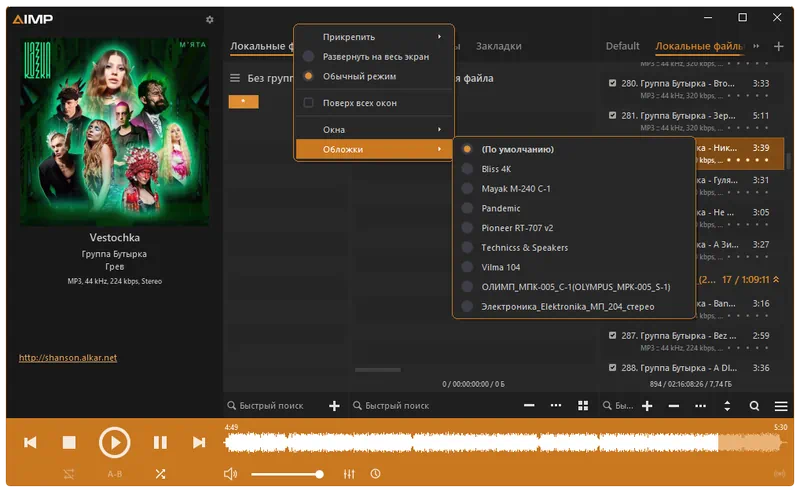This screenshot has width=800, height=492.
Task: Focus the left Быстрый поиск field
Action: click(x=272, y=406)
